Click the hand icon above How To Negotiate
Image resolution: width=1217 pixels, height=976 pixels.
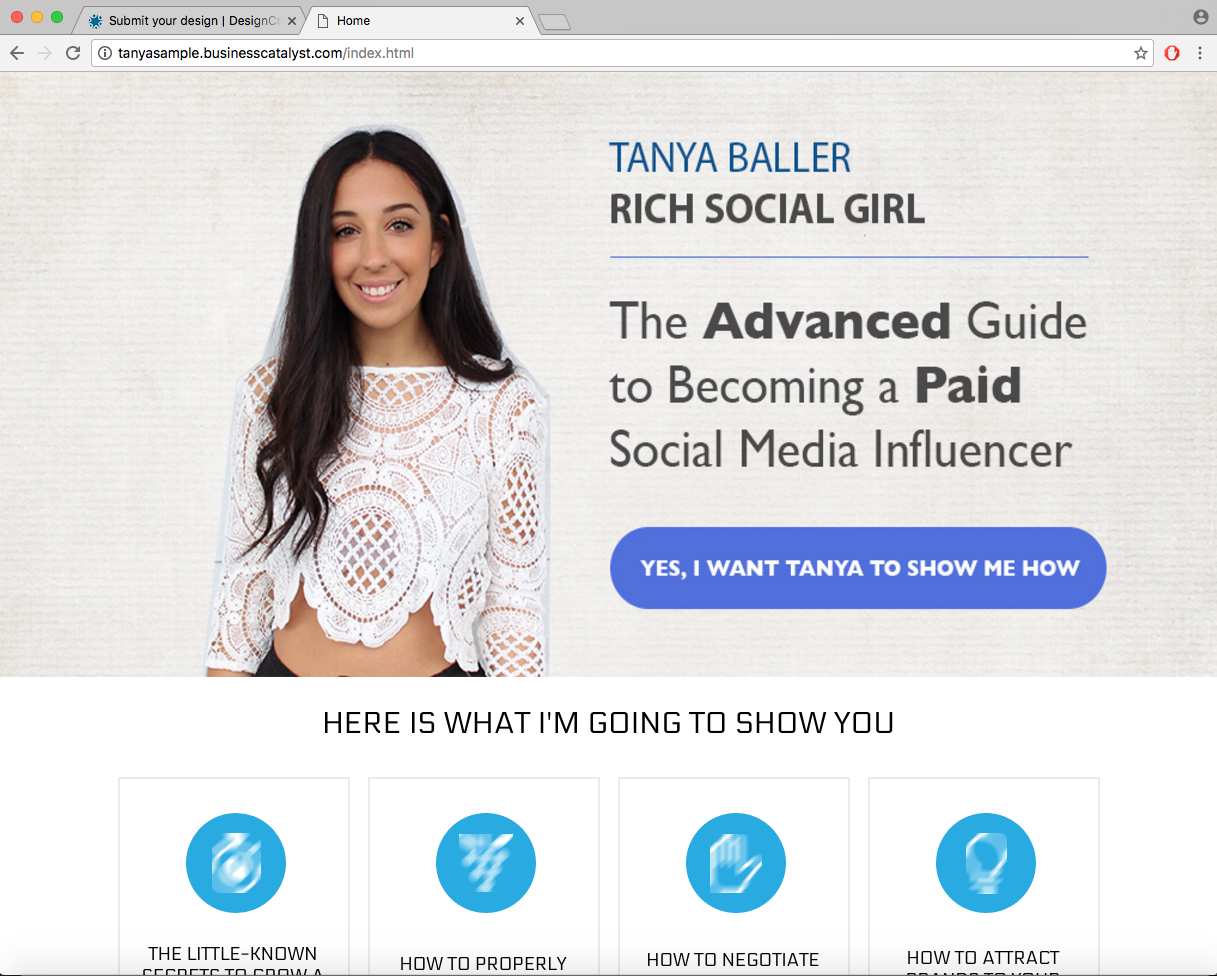pos(736,863)
